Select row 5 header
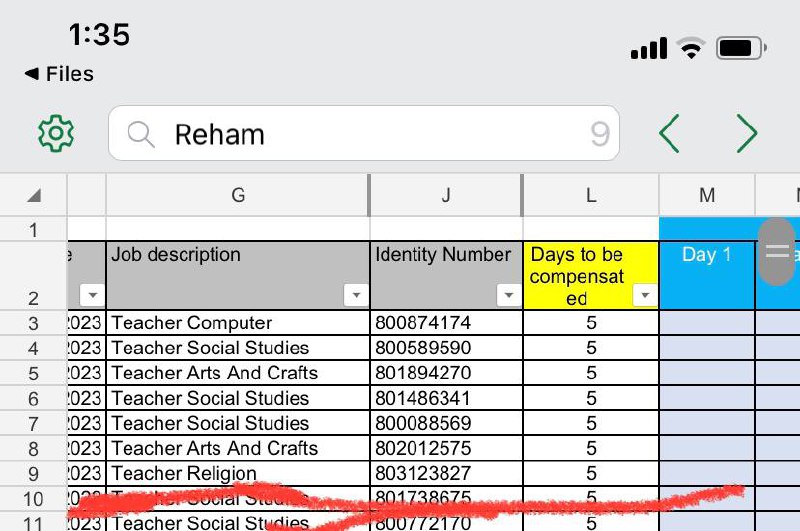Viewport: 800px width, 531px height. [33, 373]
